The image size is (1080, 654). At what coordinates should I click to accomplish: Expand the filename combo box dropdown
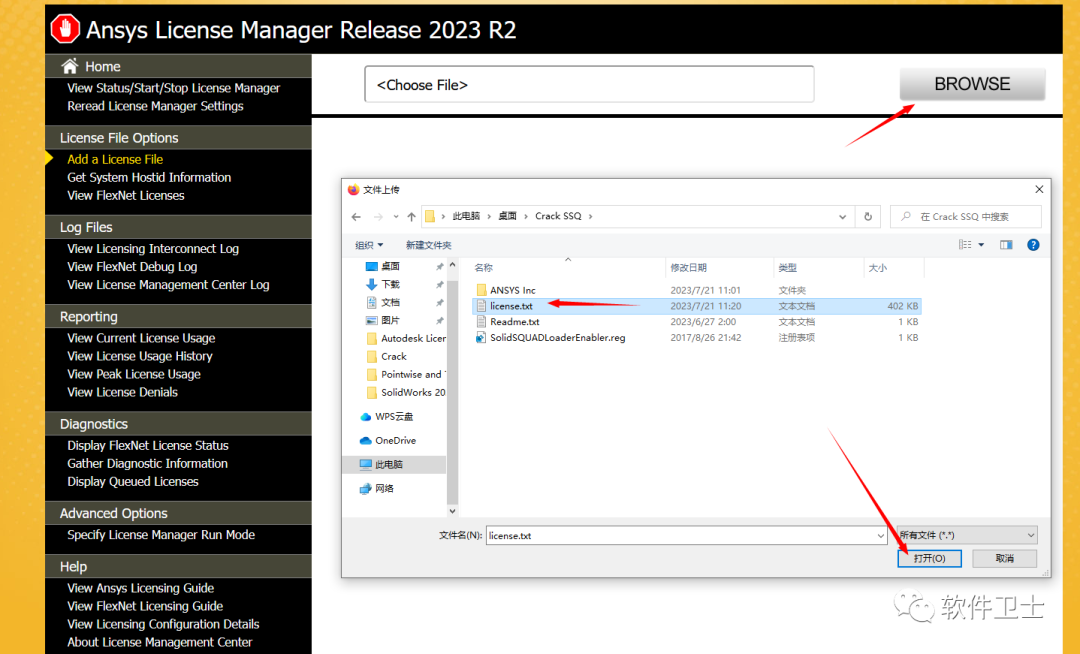coord(880,536)
